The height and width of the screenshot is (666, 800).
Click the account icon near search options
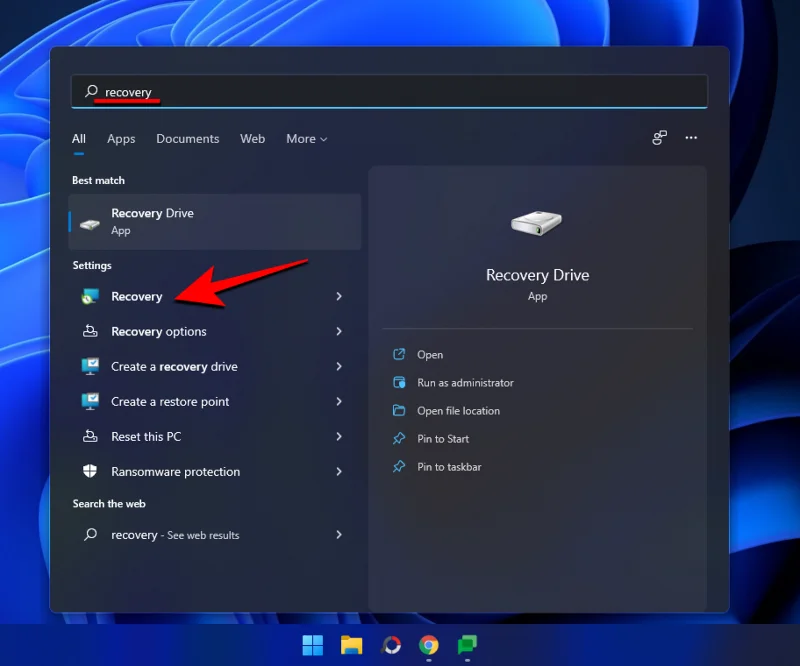pos(659,138)
